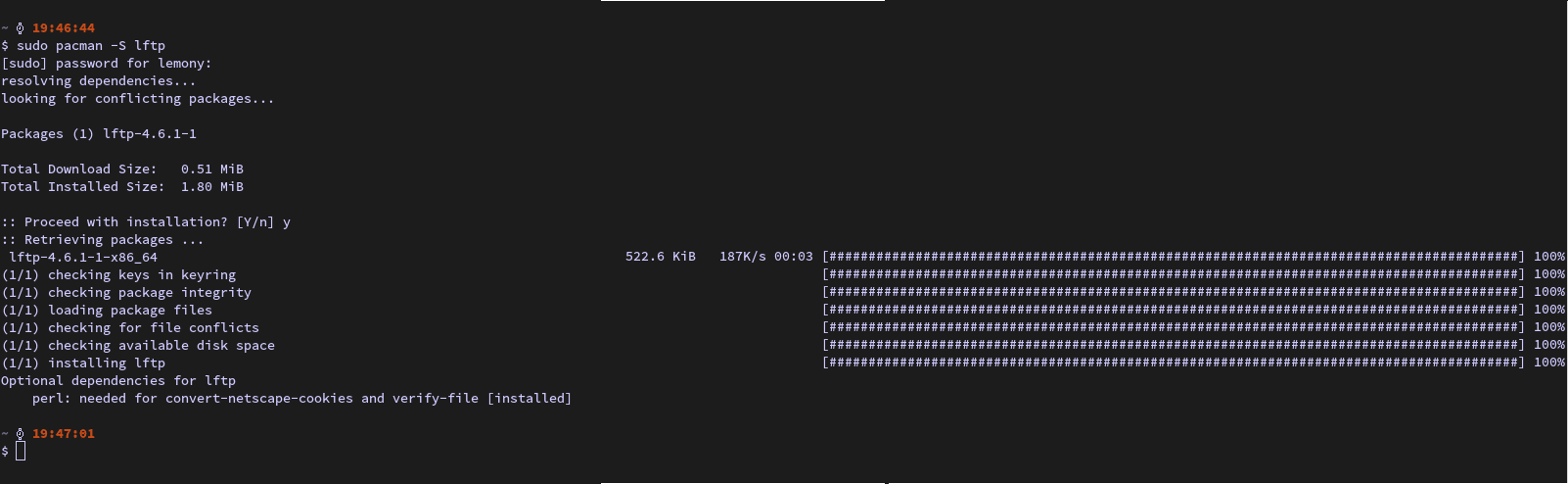The width and height of the screenshot is (1568, 484).
Task: Click the 'checking package integrity' line
Action: (x=150, y=293)
